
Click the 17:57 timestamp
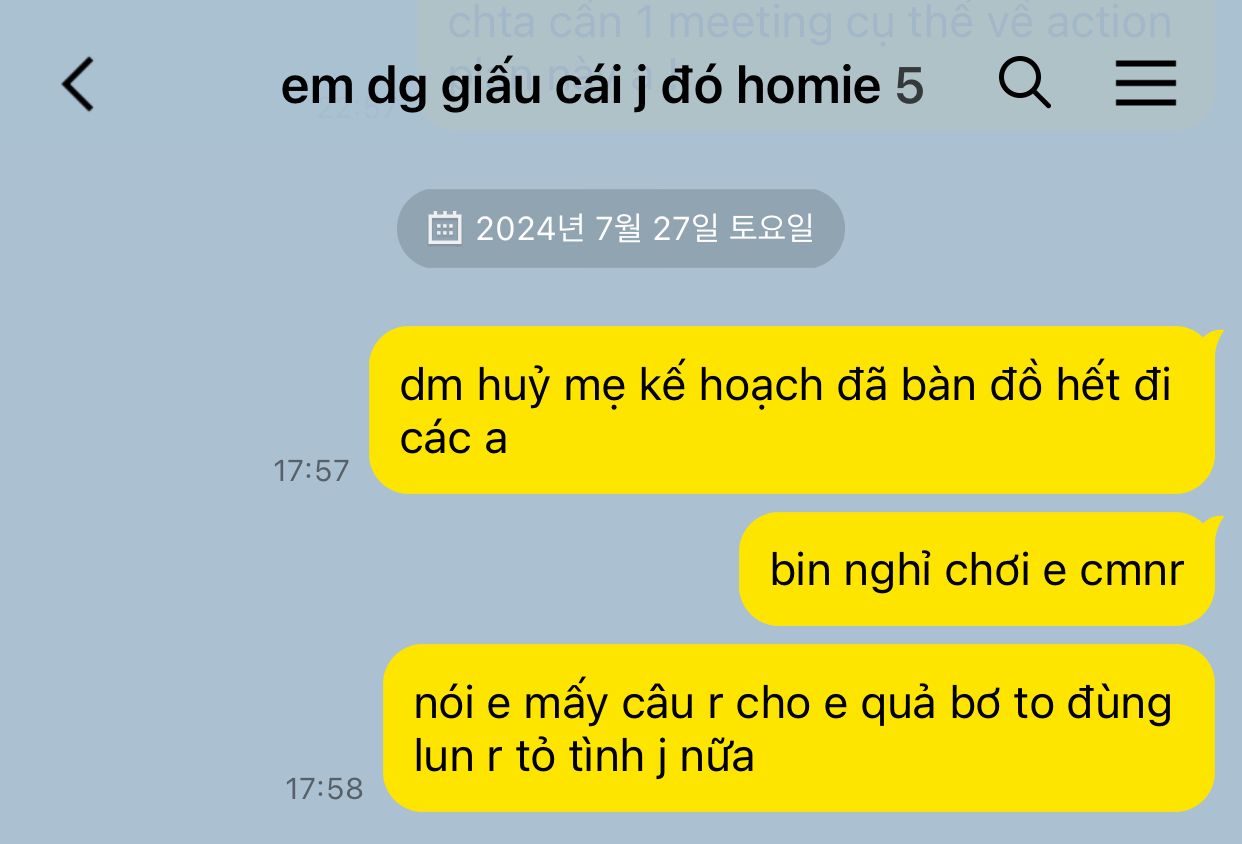click(x=312, y=471)
